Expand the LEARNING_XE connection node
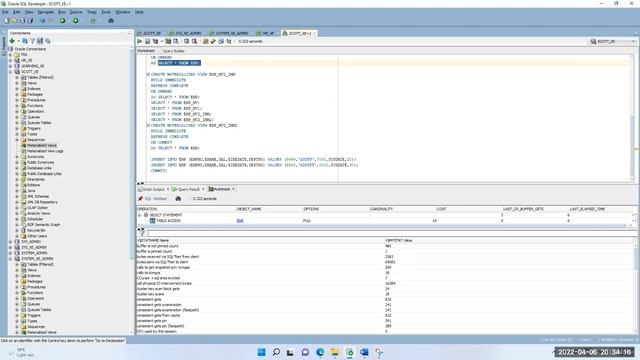Screen dimensions: 640x360 pos(11,66)
